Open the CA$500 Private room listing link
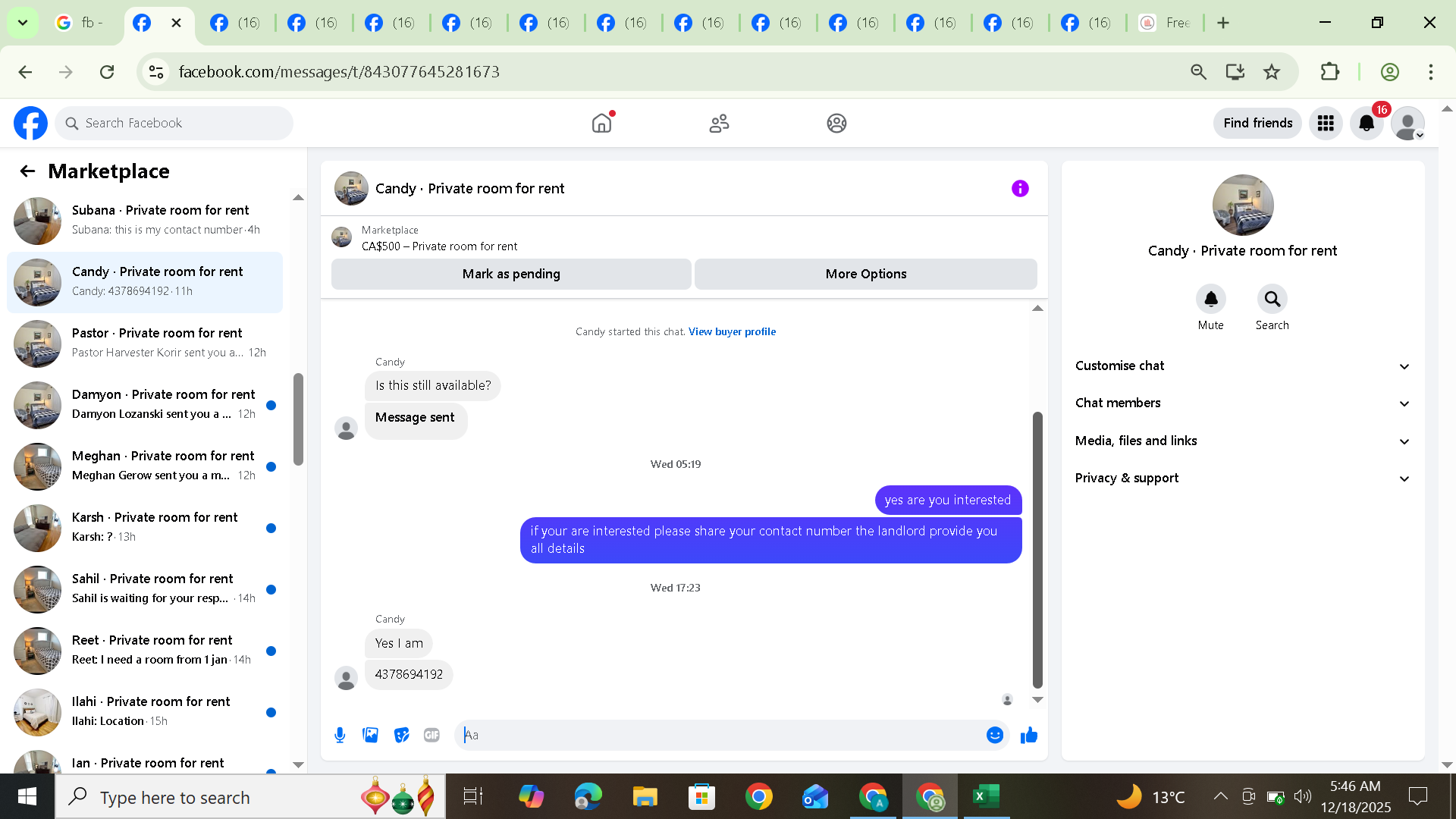The image size is (1456, 819). pyautogui.click(x=439, y=246)
